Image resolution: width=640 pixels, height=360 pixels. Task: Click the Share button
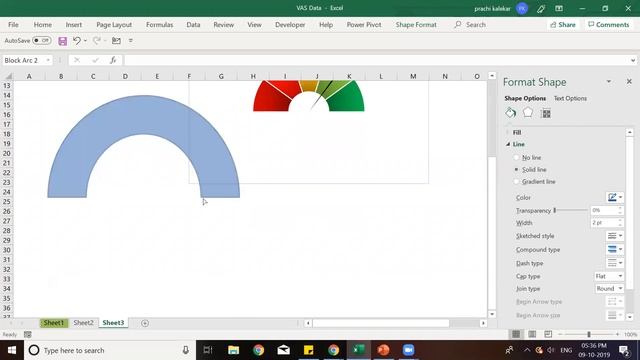click(563, 24)
